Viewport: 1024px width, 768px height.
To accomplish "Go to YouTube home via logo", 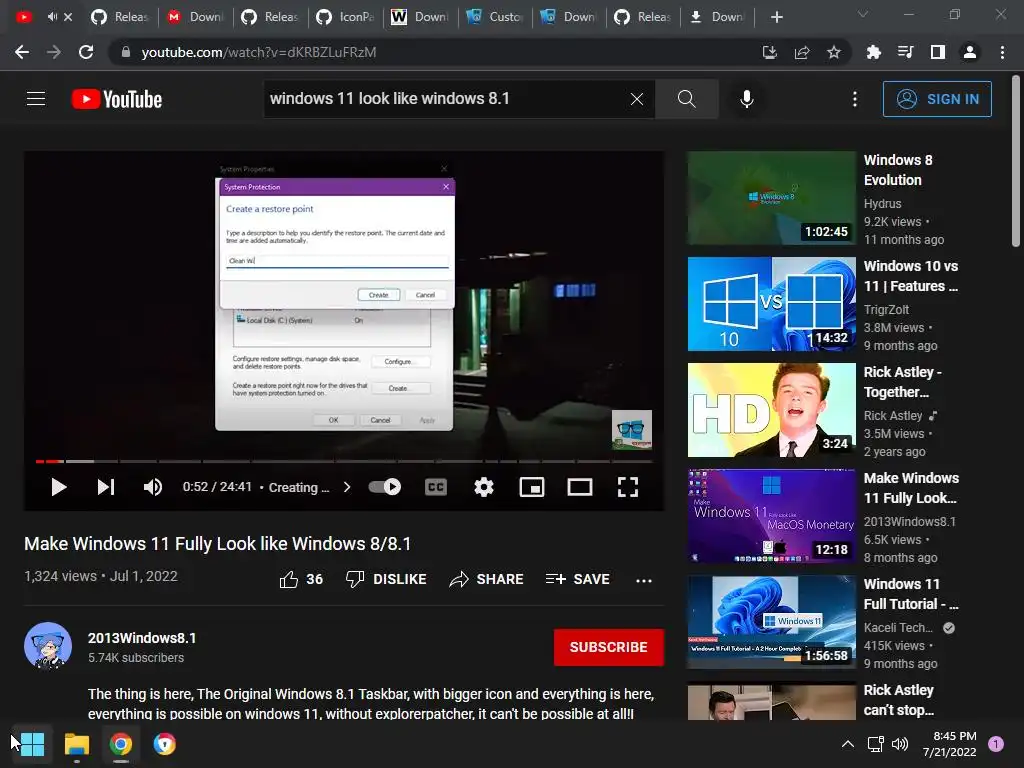I will point(117,99).
